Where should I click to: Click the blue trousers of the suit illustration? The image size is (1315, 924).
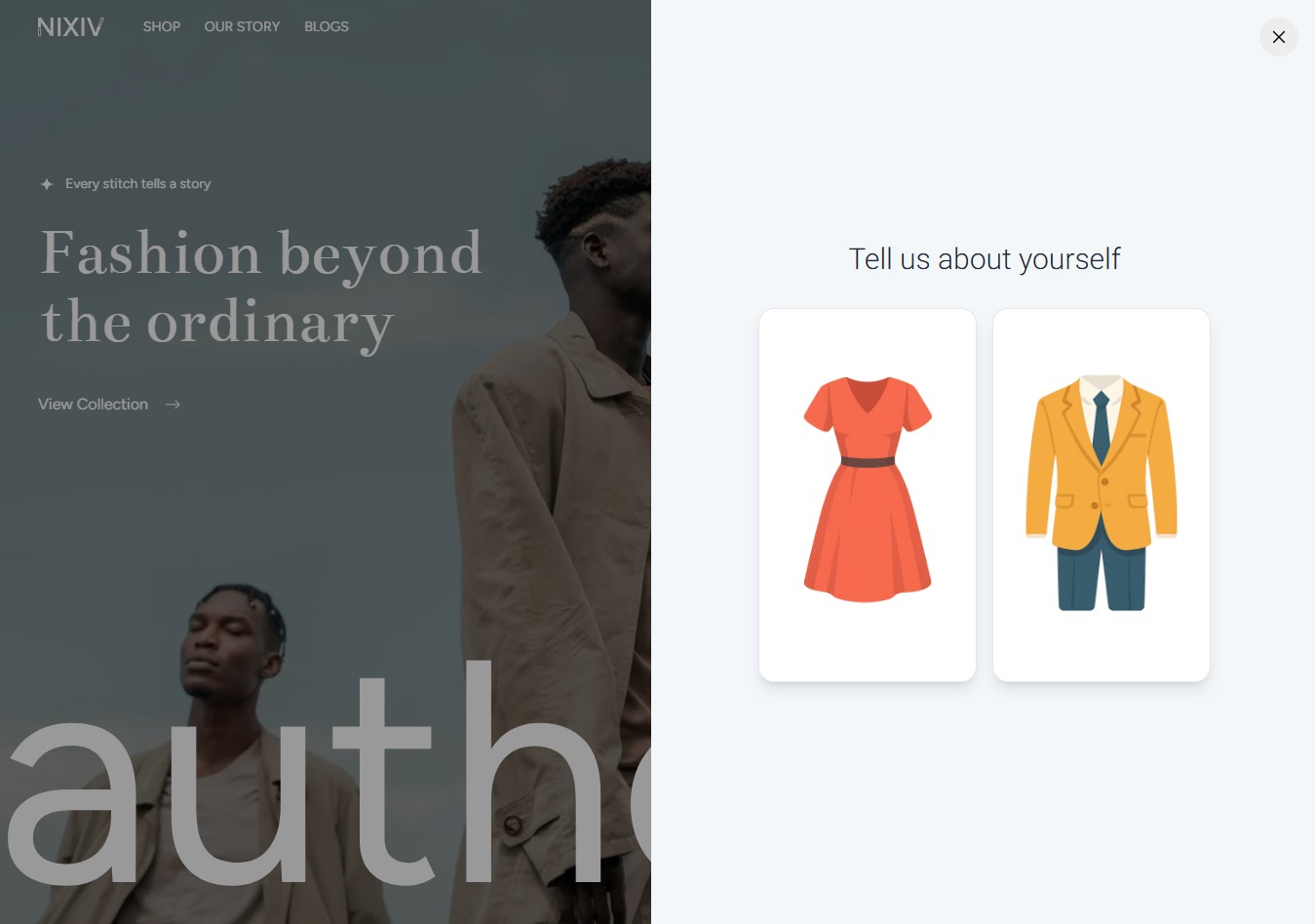(x=1102, y=570)
